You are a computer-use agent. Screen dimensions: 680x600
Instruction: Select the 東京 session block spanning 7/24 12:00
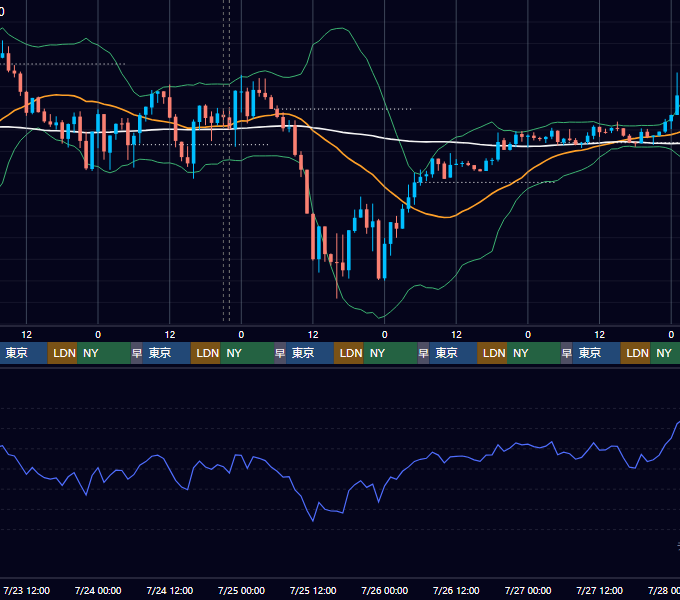[167, 353]
